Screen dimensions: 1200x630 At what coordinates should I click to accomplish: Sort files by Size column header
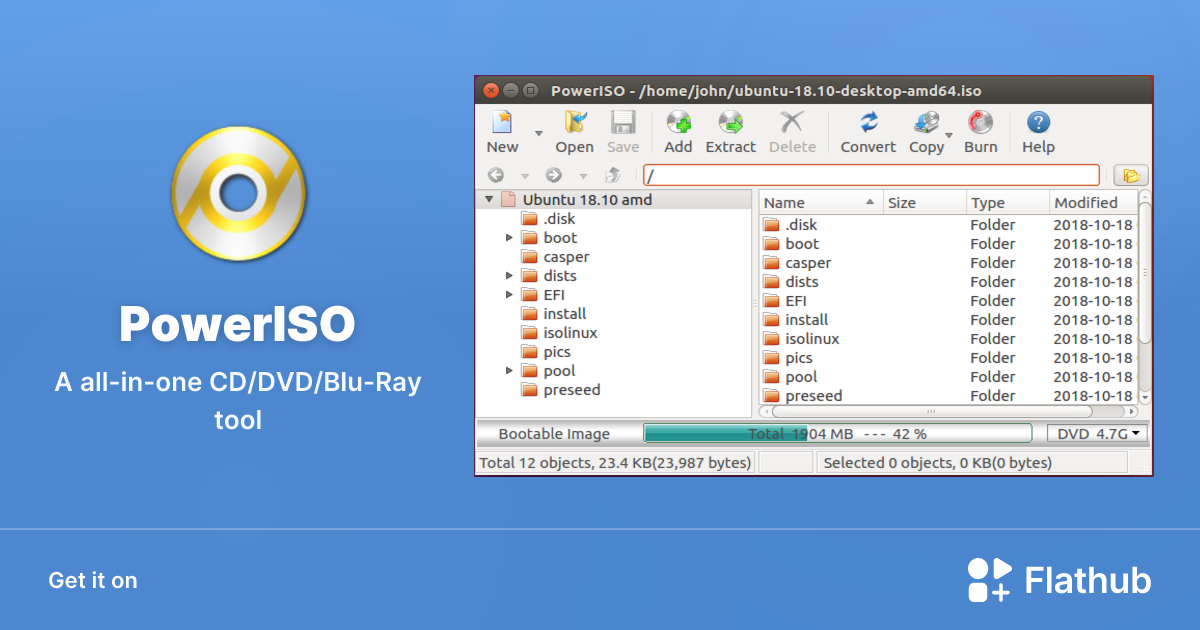click(924, 203)
